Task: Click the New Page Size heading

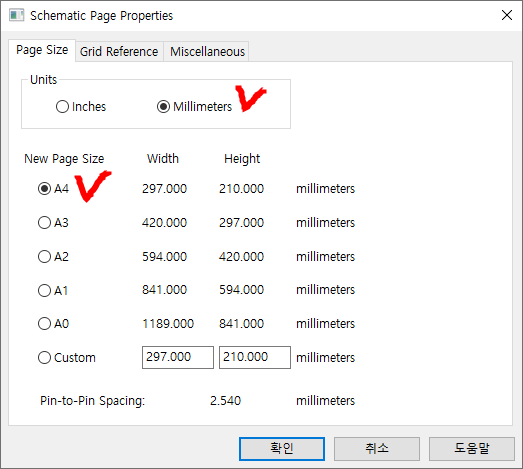Action: click(x=64, y=159)
